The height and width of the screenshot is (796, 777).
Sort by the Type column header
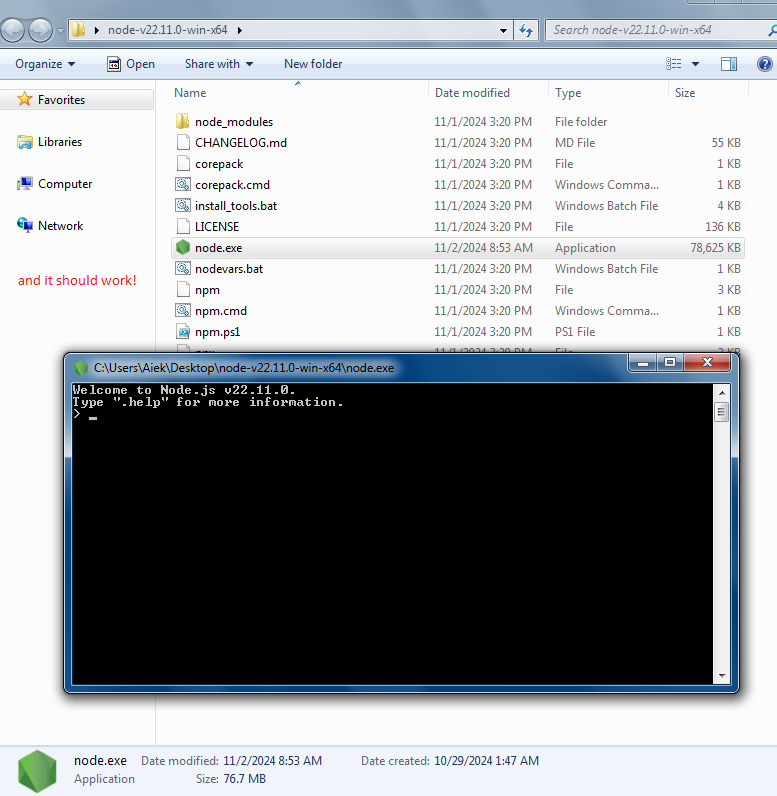[608, 92]
